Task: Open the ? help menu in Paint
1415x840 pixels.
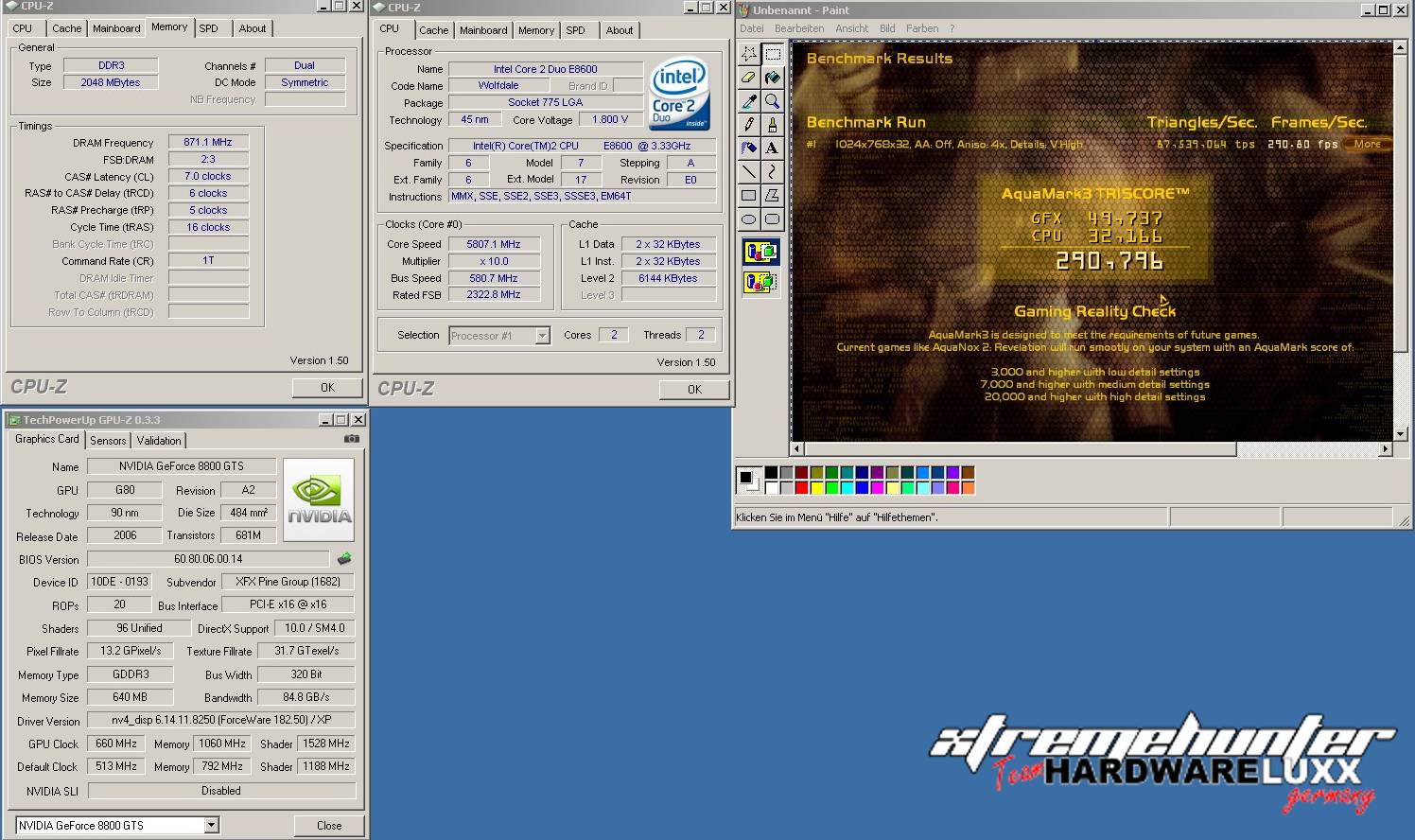Action: [952, 28]
